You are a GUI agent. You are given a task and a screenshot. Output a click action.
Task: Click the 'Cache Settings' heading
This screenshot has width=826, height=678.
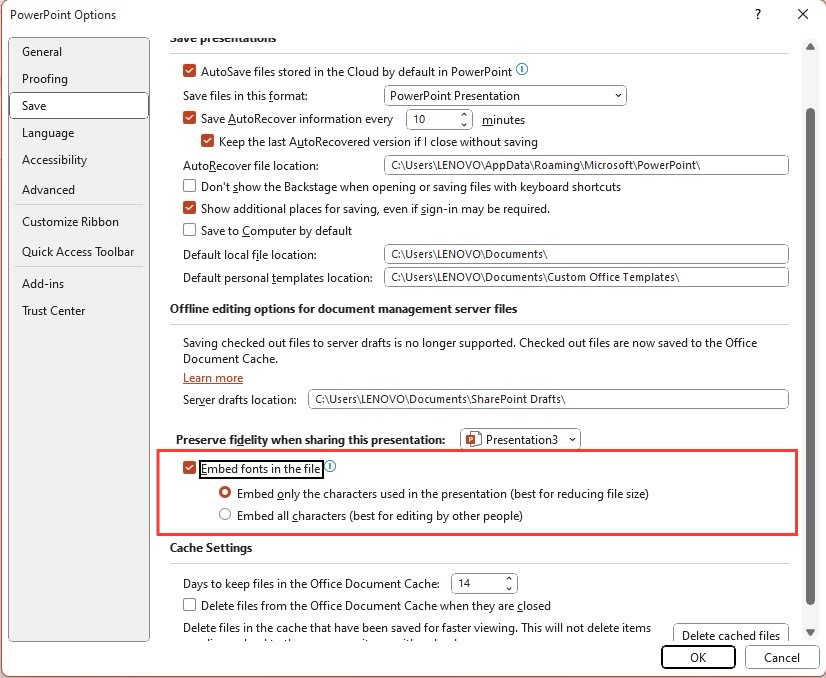pyautogui.click(x=211, y=548)
